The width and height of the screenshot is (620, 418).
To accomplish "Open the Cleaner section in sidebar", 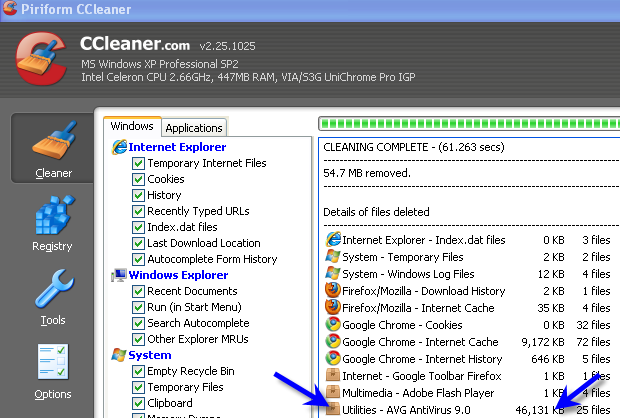I will tap(53, 149).
